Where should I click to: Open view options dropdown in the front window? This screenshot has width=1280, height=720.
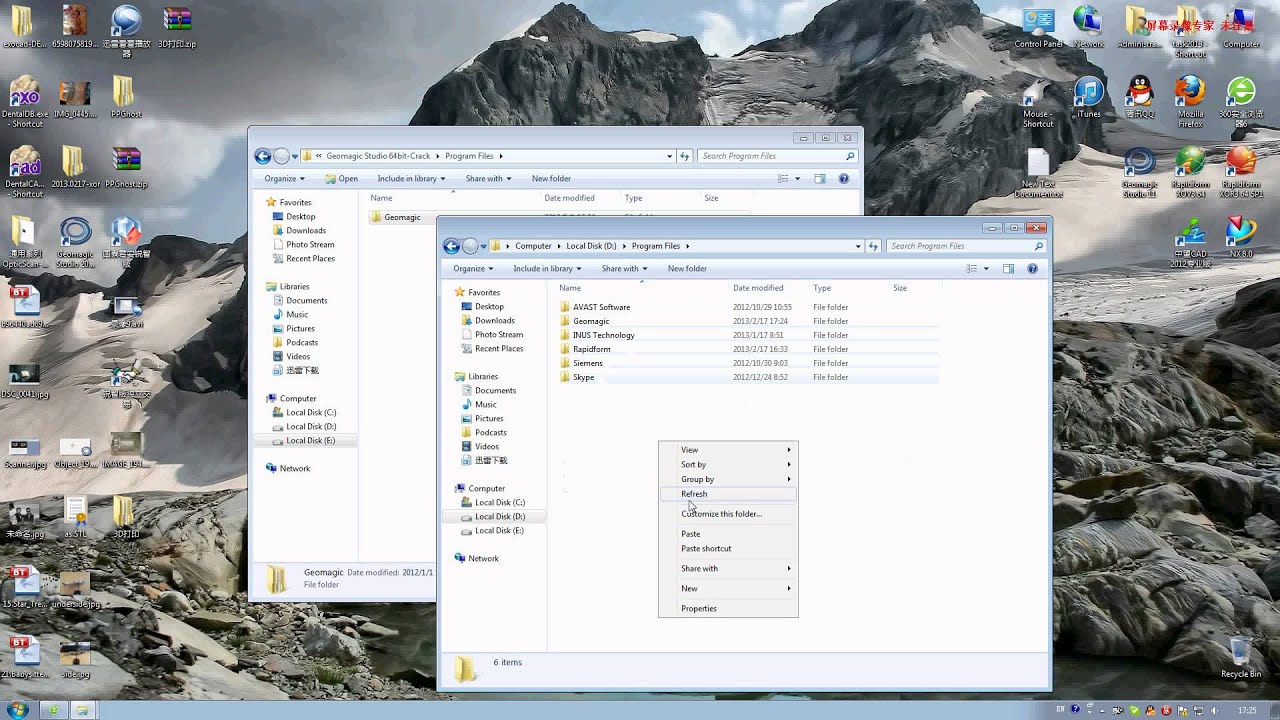(986, 268)
